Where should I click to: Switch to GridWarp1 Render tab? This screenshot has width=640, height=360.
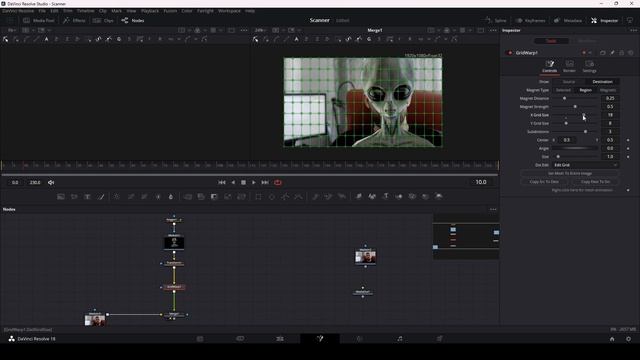pyautogui.click(x=569, y=67)
